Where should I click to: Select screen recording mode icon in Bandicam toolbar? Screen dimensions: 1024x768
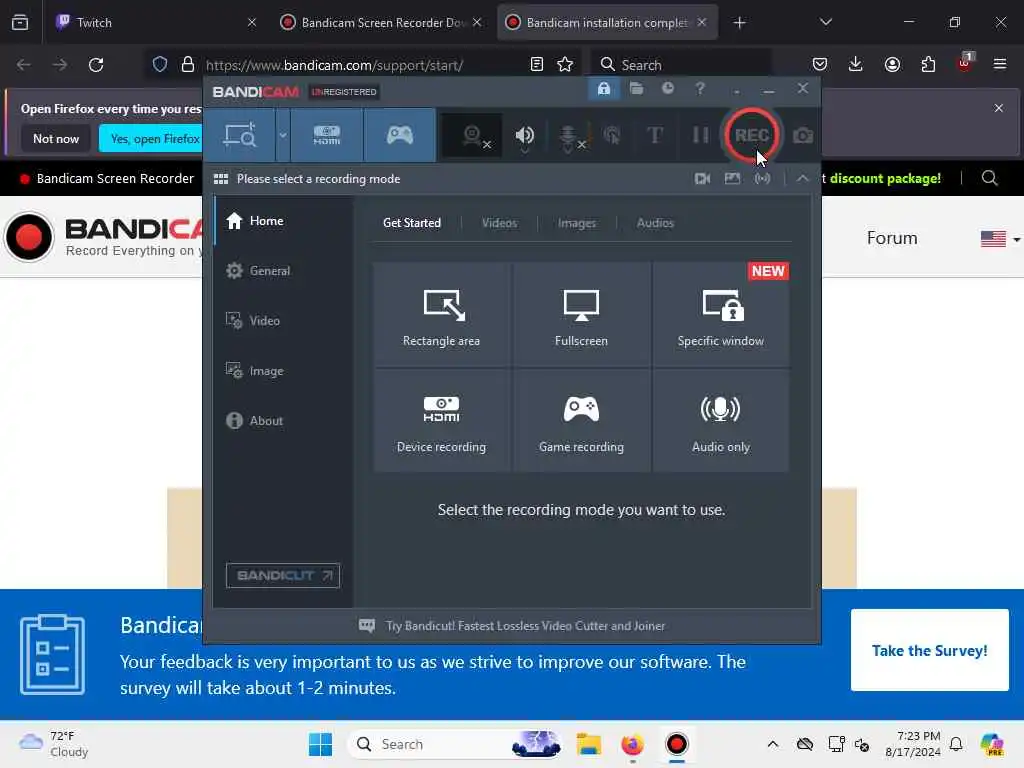[240, 135]
